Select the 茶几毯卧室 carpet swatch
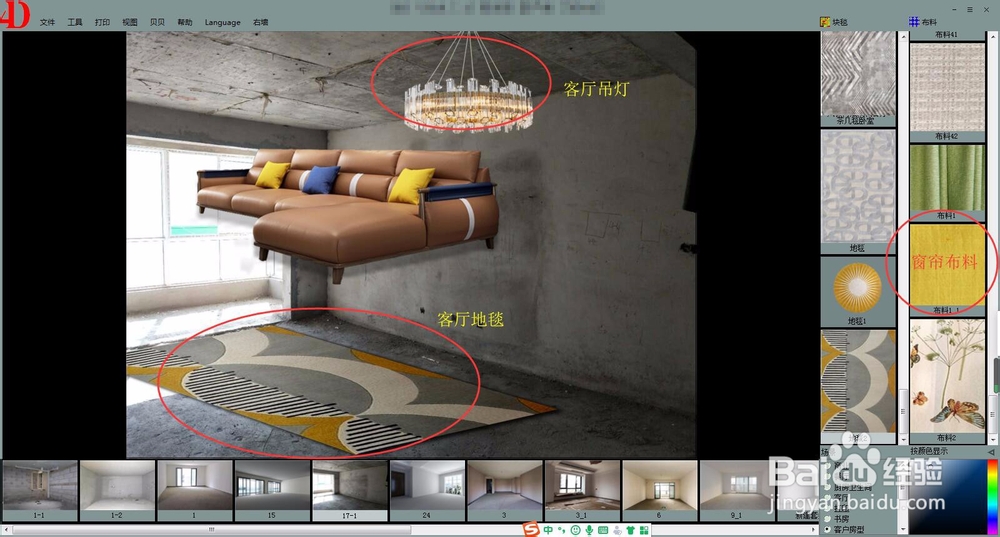Viewport: 1000px width, 537px height. (858, 79)
